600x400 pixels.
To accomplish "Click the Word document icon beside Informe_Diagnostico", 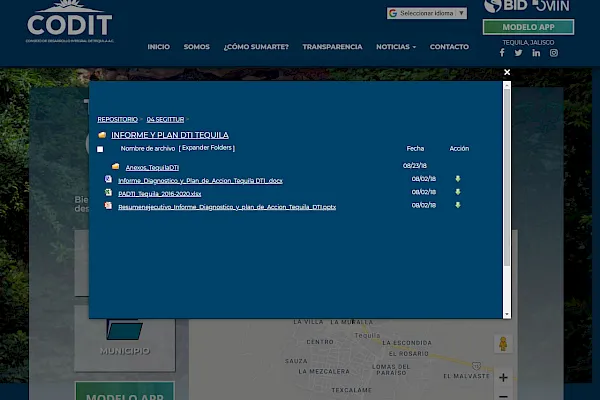I will pyautogui.click(x=108, y=179).
